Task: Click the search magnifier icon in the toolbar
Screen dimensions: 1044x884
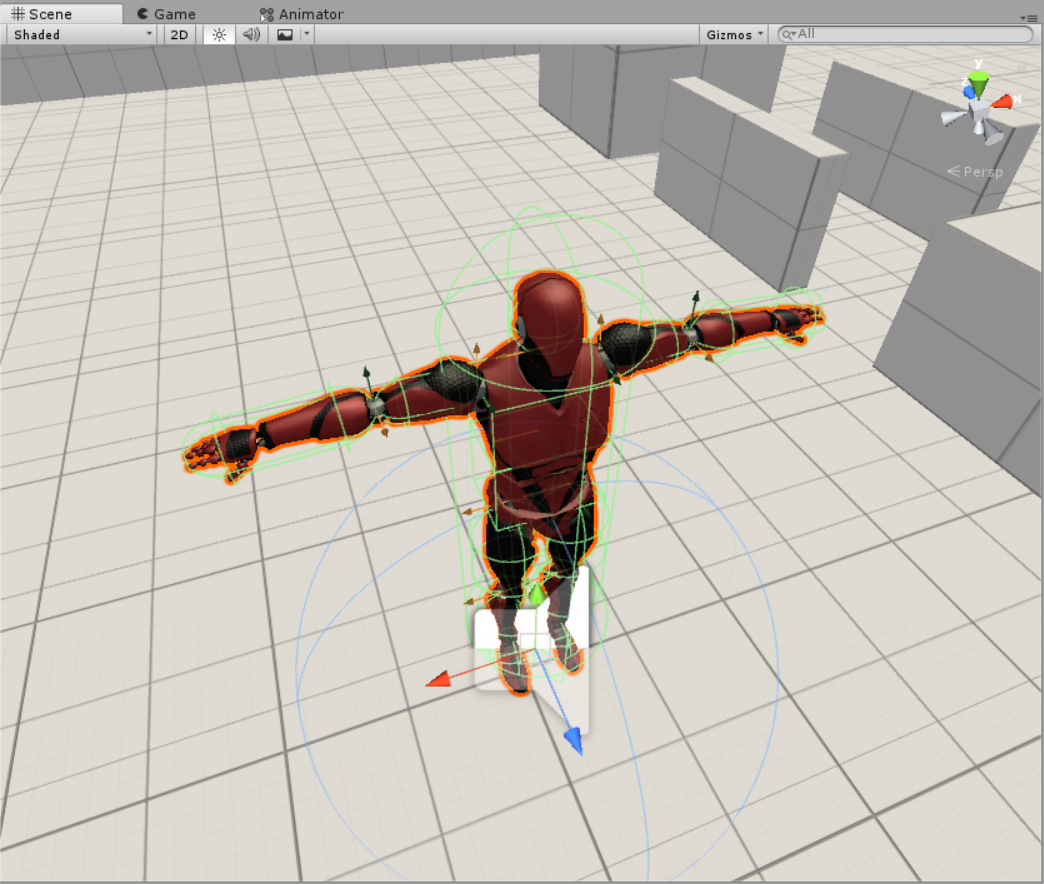Action: (790, 33)
